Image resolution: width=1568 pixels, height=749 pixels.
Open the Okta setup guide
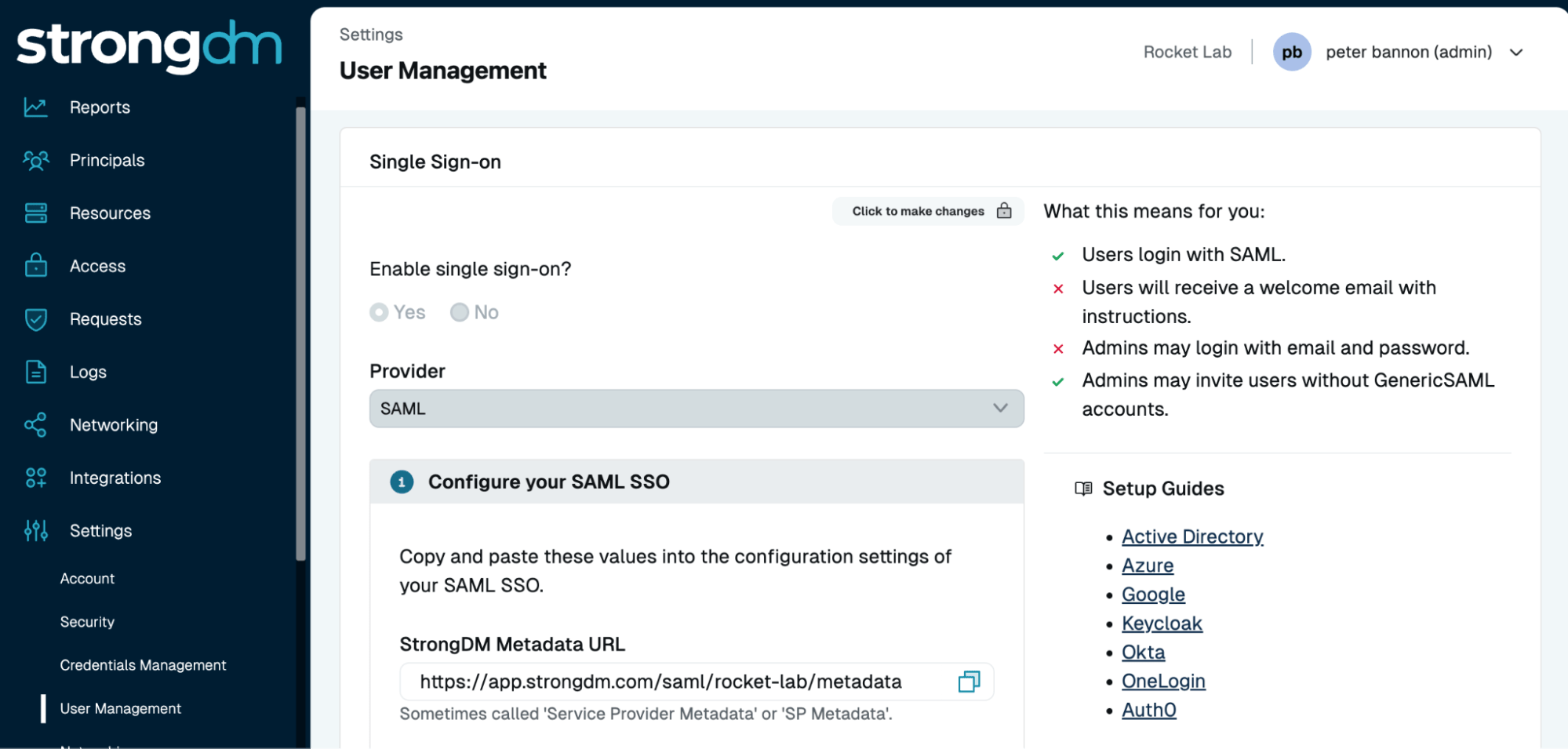1143,652
